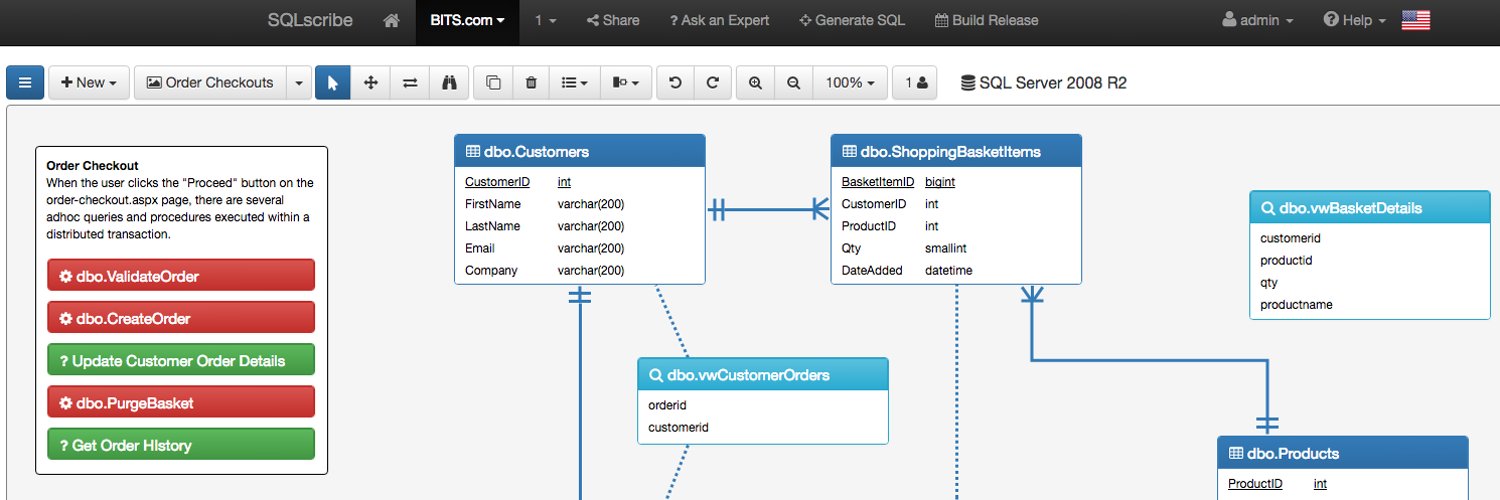This screenshot has width=1500, height=500.
Task: Click the Email column row
Action: point(580,248)
